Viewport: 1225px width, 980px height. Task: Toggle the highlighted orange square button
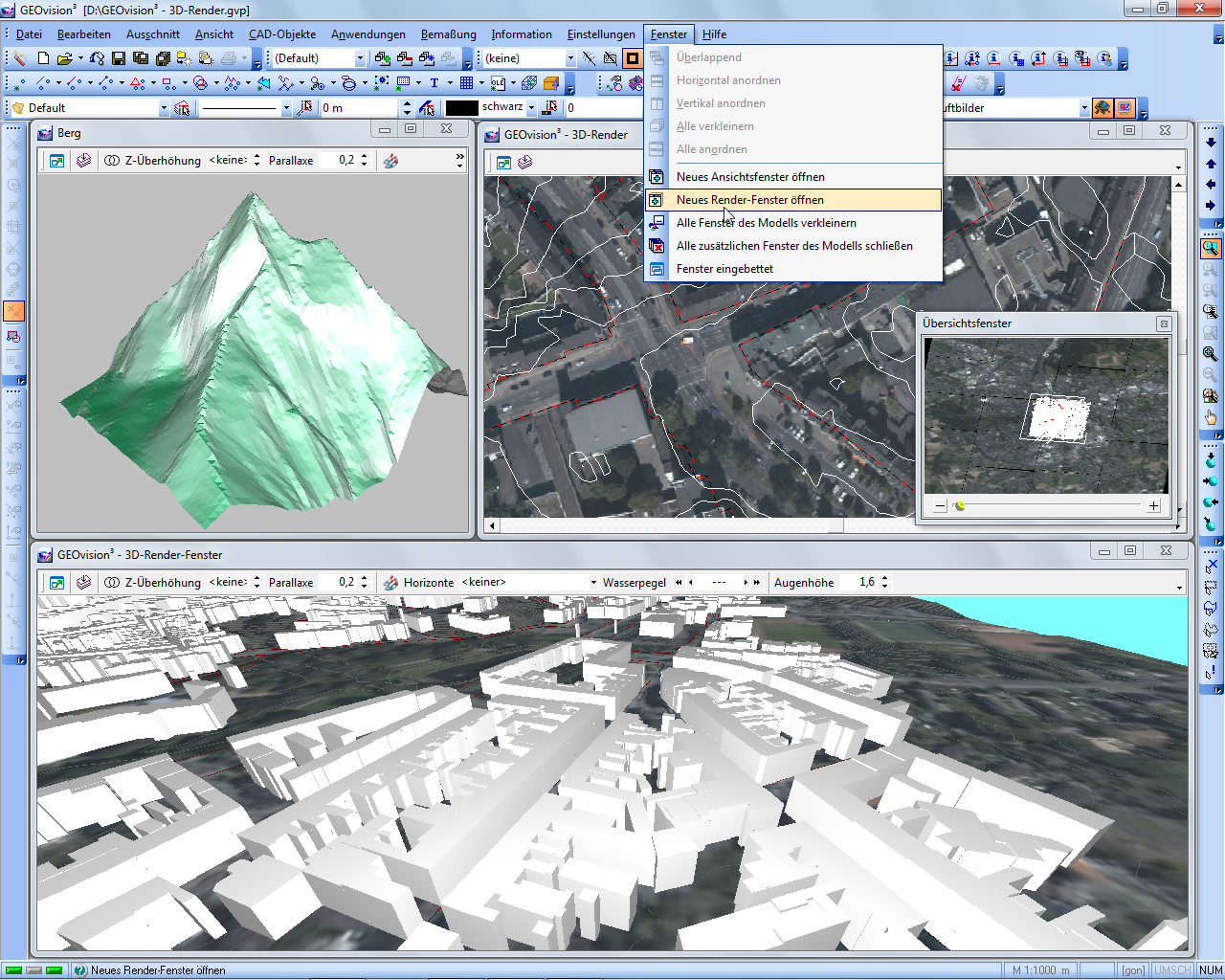633,58
